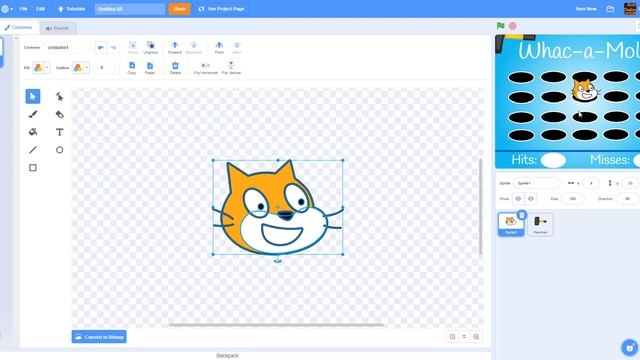
Task: Toggle sprite visibility to shown
Action: pos(518,199)
